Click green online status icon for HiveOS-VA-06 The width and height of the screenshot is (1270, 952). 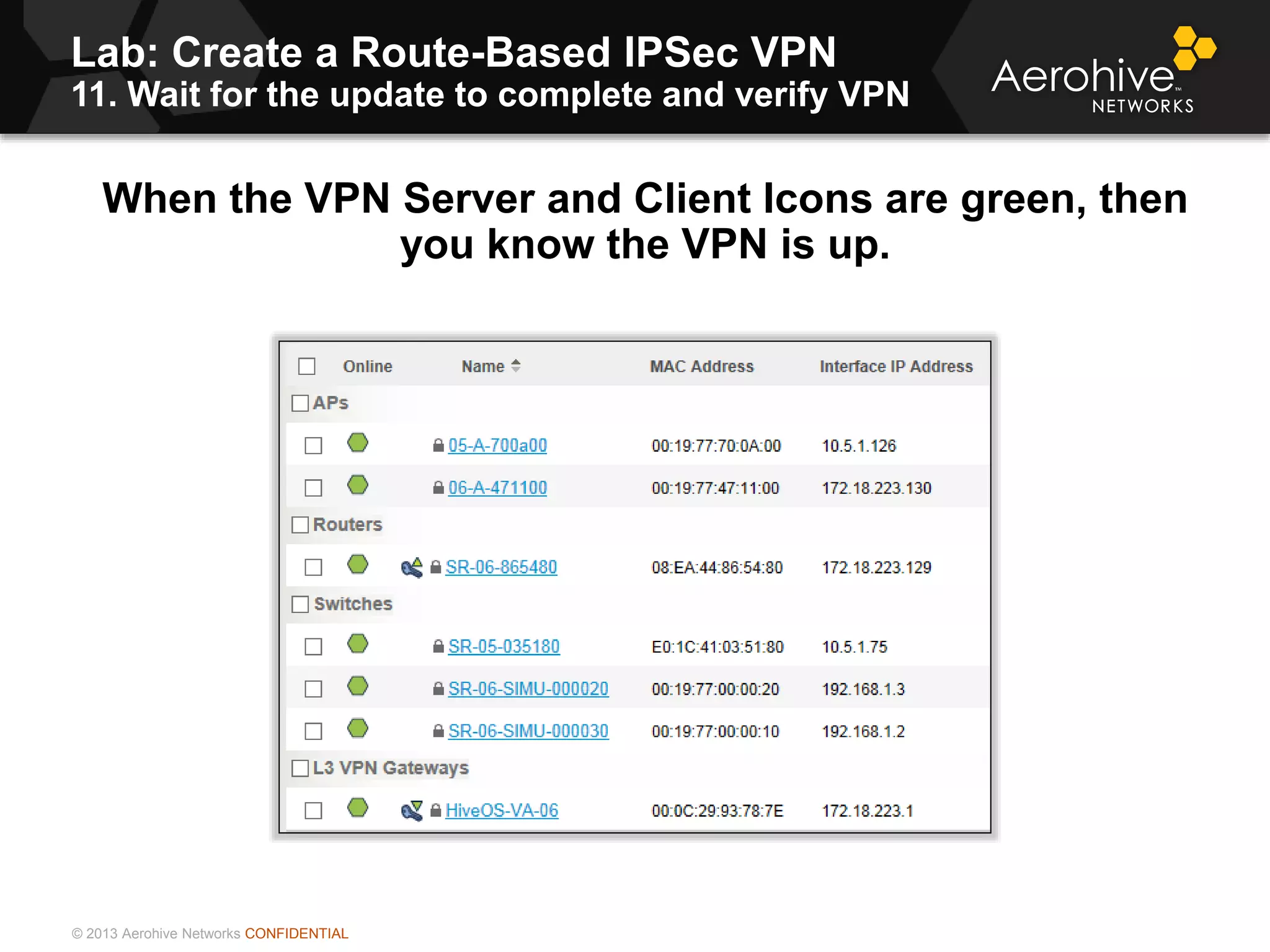pos(358,808)
